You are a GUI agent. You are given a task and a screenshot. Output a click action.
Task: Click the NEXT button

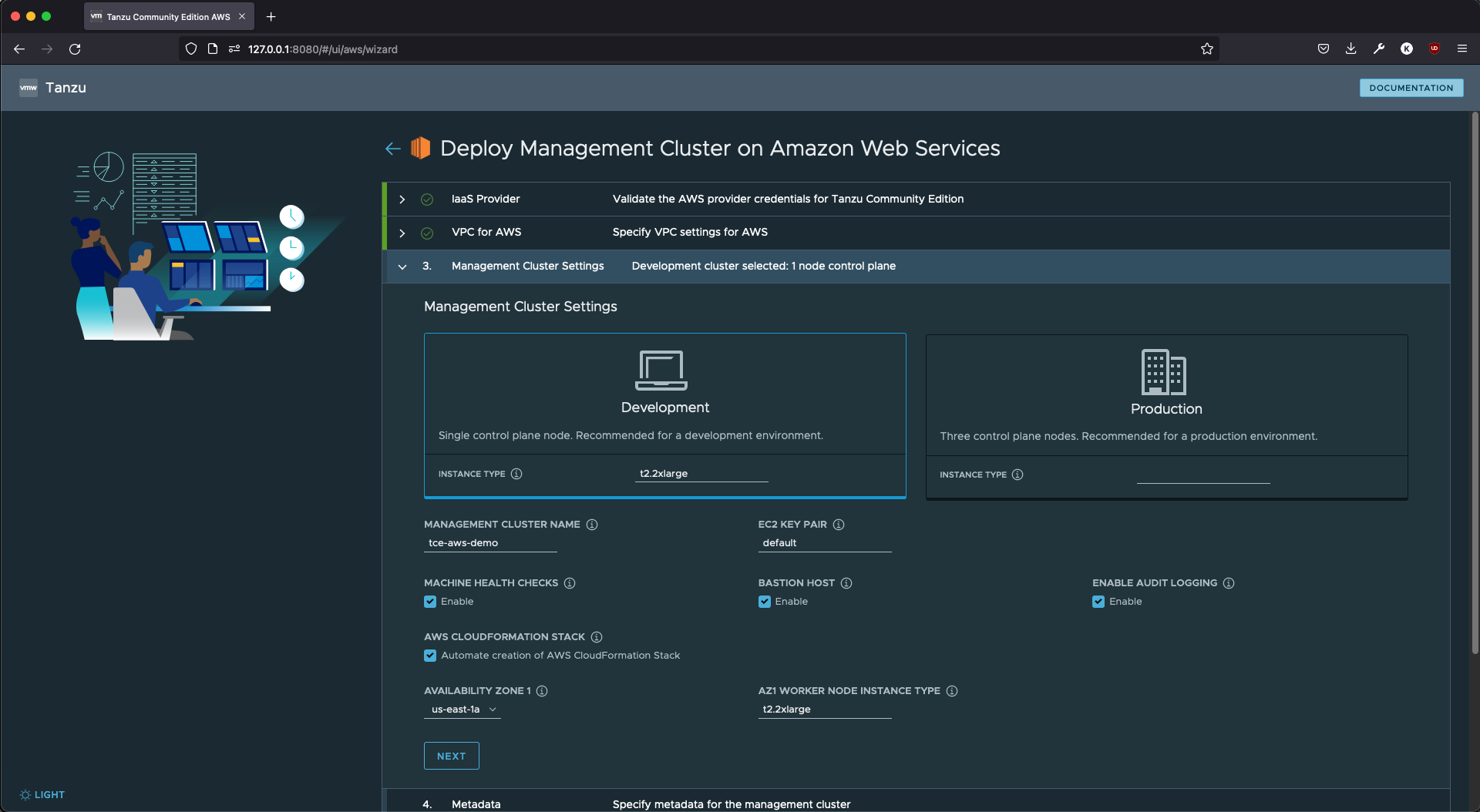[452, 756]
